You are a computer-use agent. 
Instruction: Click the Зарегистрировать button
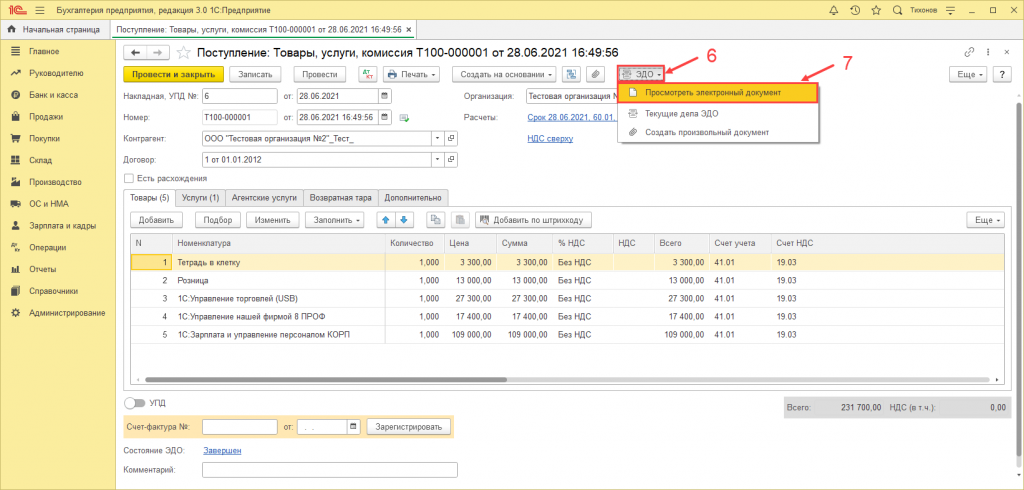tap(408, 427)
